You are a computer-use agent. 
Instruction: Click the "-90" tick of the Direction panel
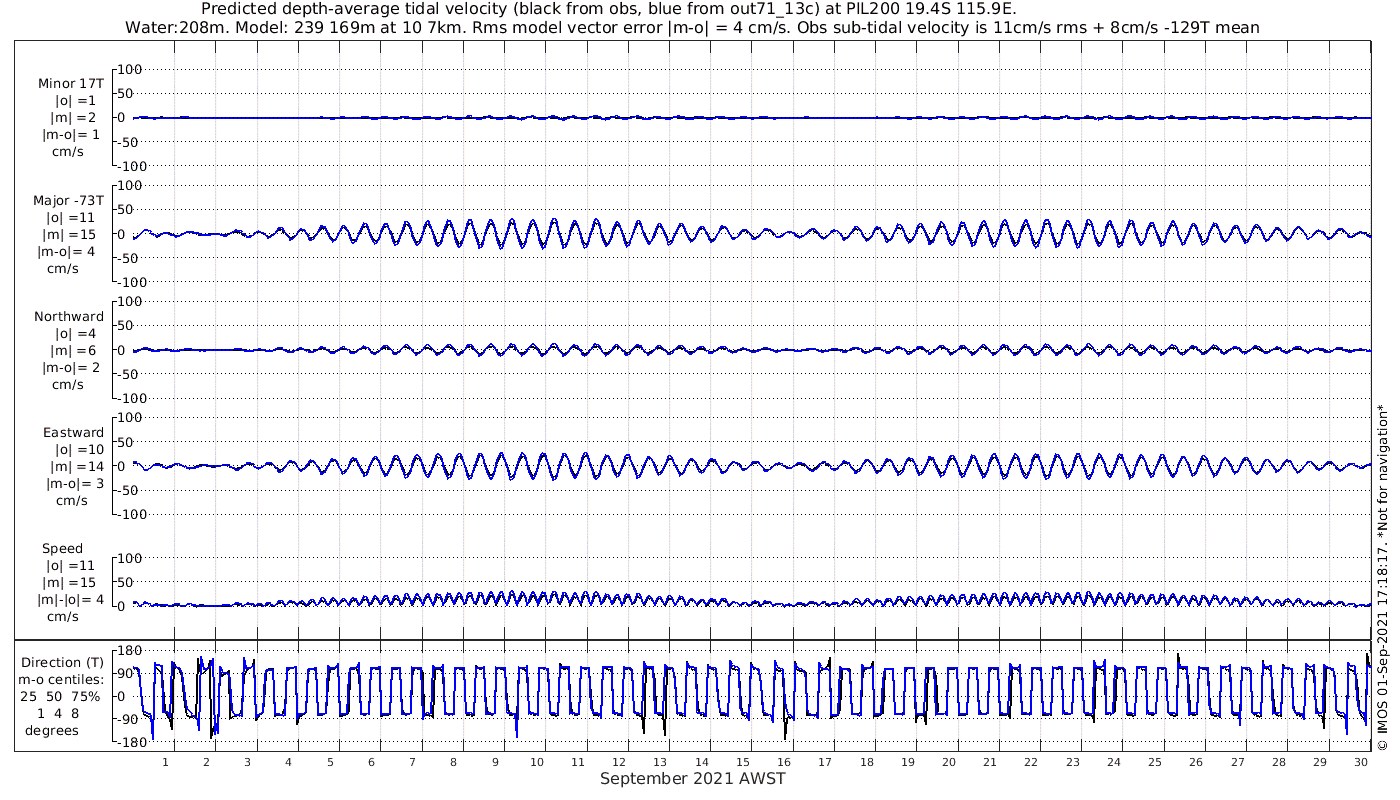[x=128, y=720]
